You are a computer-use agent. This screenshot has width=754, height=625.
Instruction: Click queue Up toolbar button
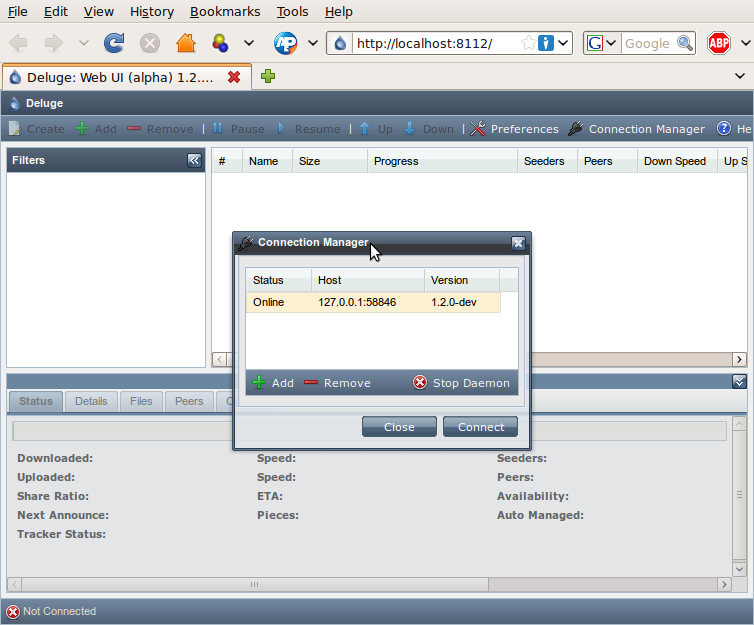376,129
